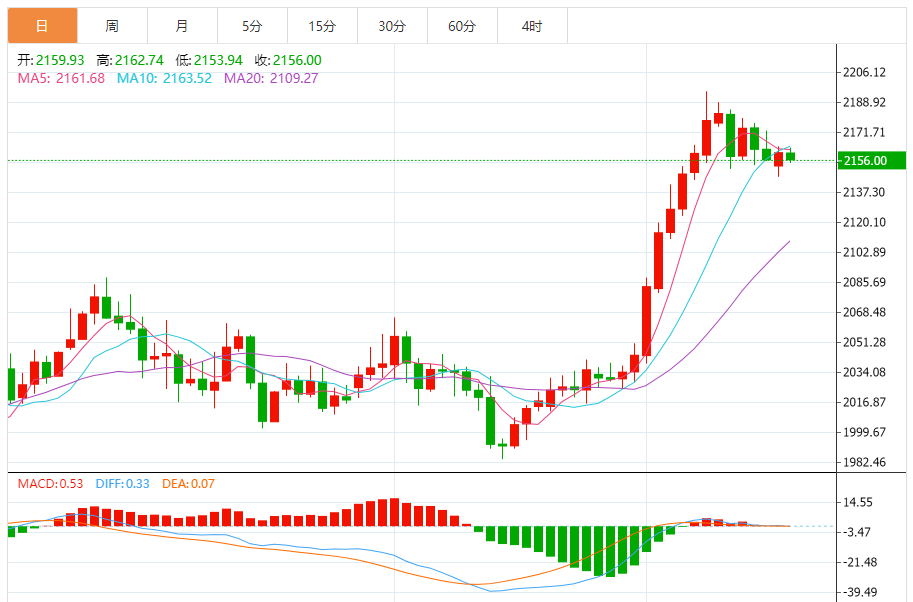Open the 4时 four-hour tab

pos(532,26)
